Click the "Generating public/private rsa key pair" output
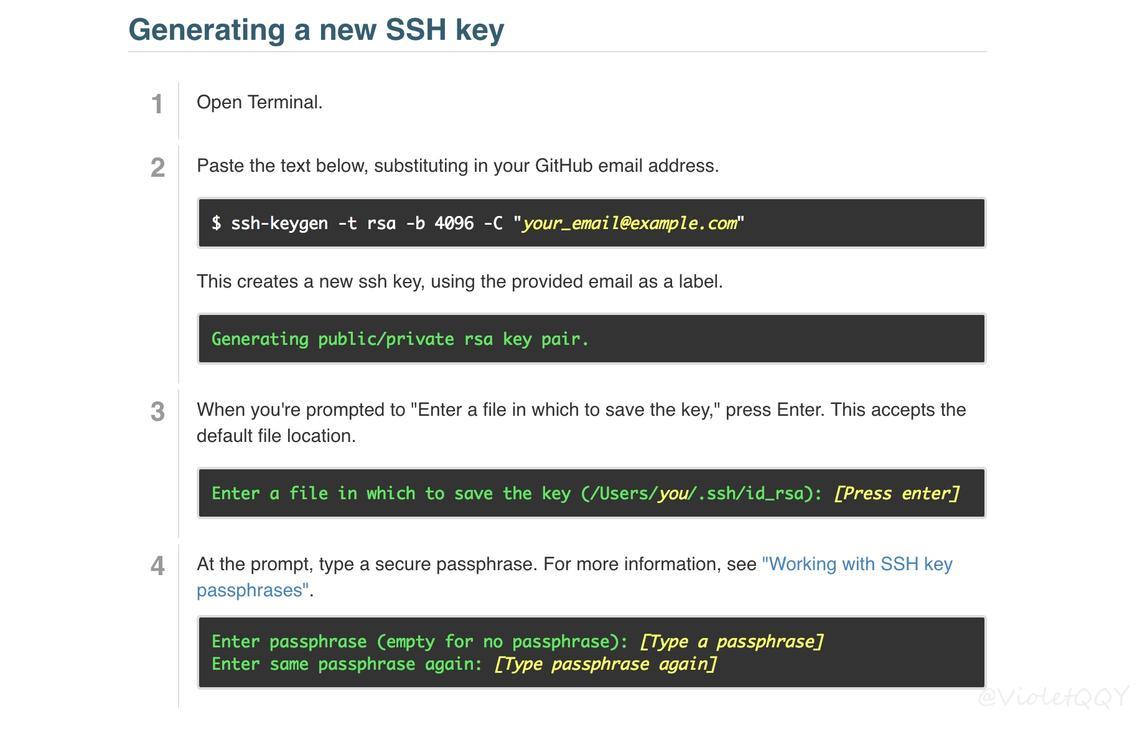The height and width of the screenshot is (737, 1140). tap(400, 339)
